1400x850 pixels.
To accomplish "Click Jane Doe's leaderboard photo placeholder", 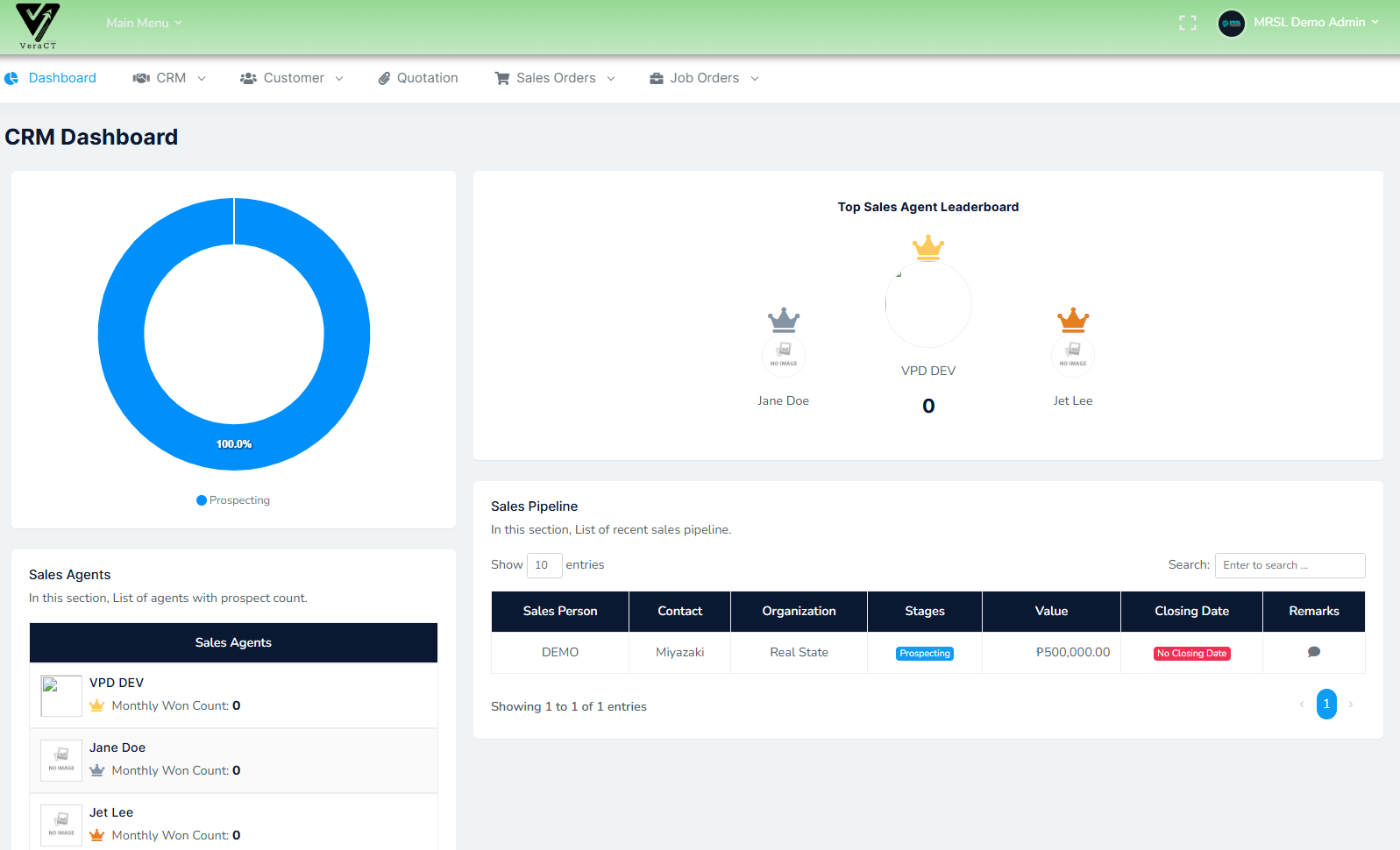I will pos(784,355).
